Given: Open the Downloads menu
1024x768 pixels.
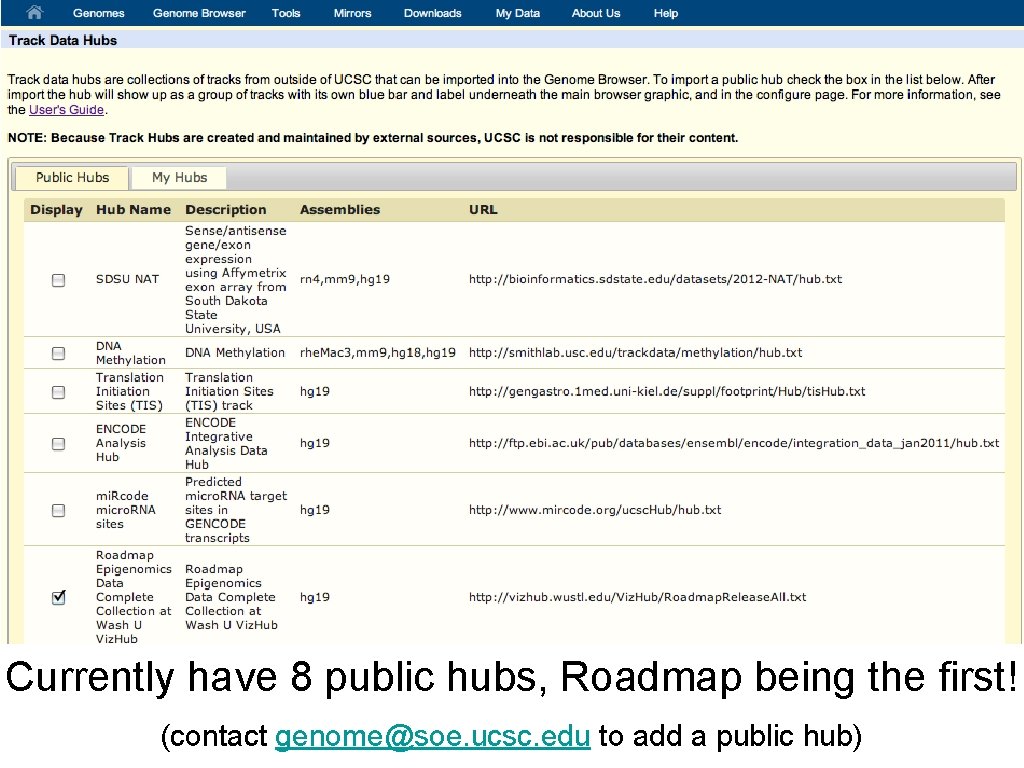Looking at the screenshot, I should 432,13.
